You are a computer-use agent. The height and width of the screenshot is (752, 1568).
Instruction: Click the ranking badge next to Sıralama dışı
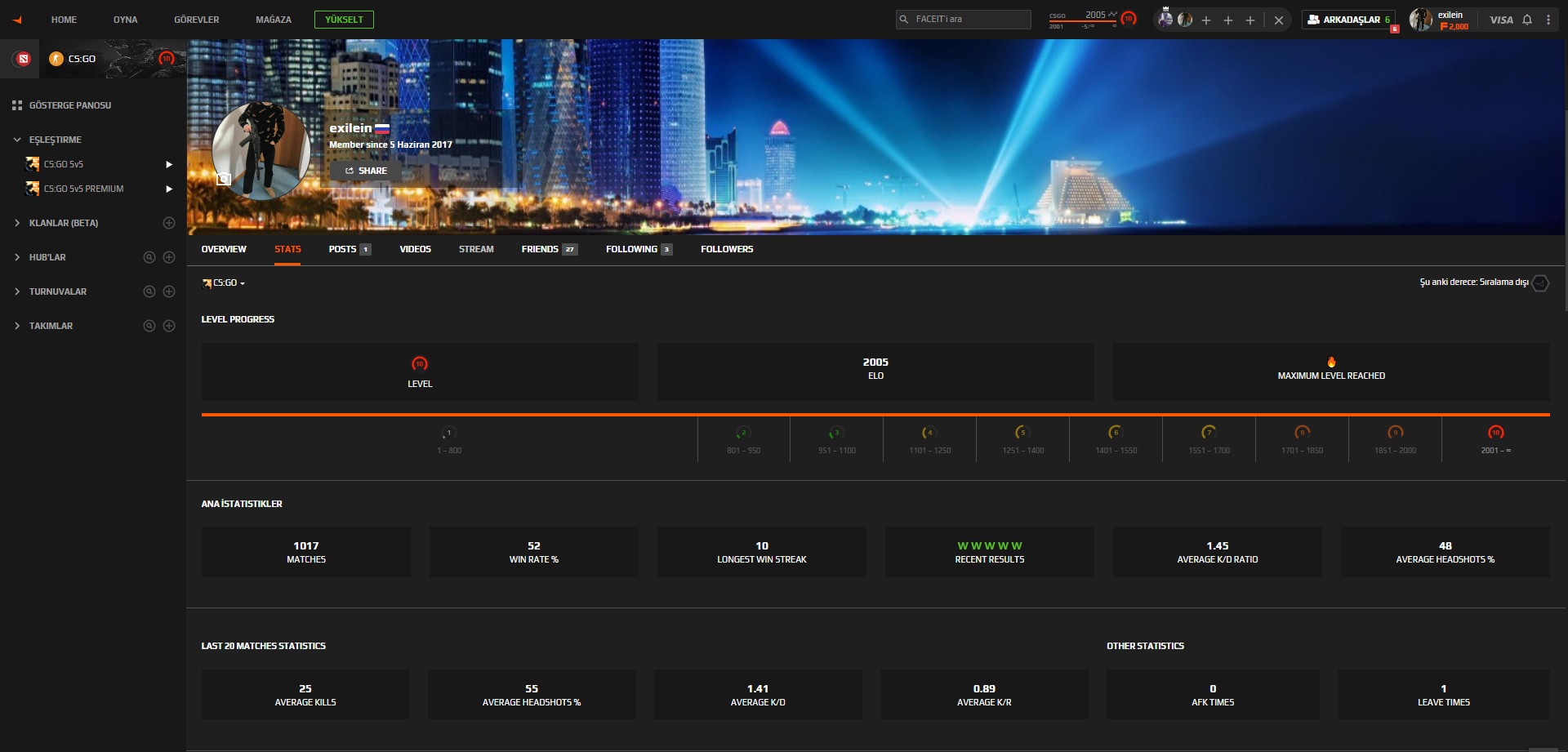coord(1540,283)
